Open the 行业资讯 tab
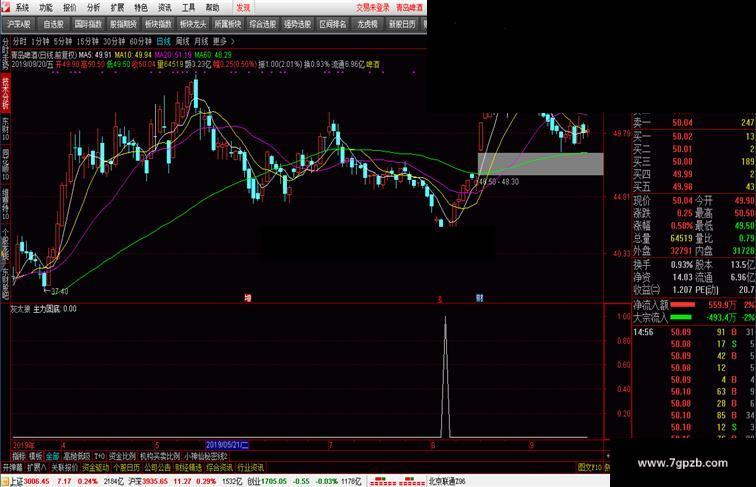 (x=250, y=467)
